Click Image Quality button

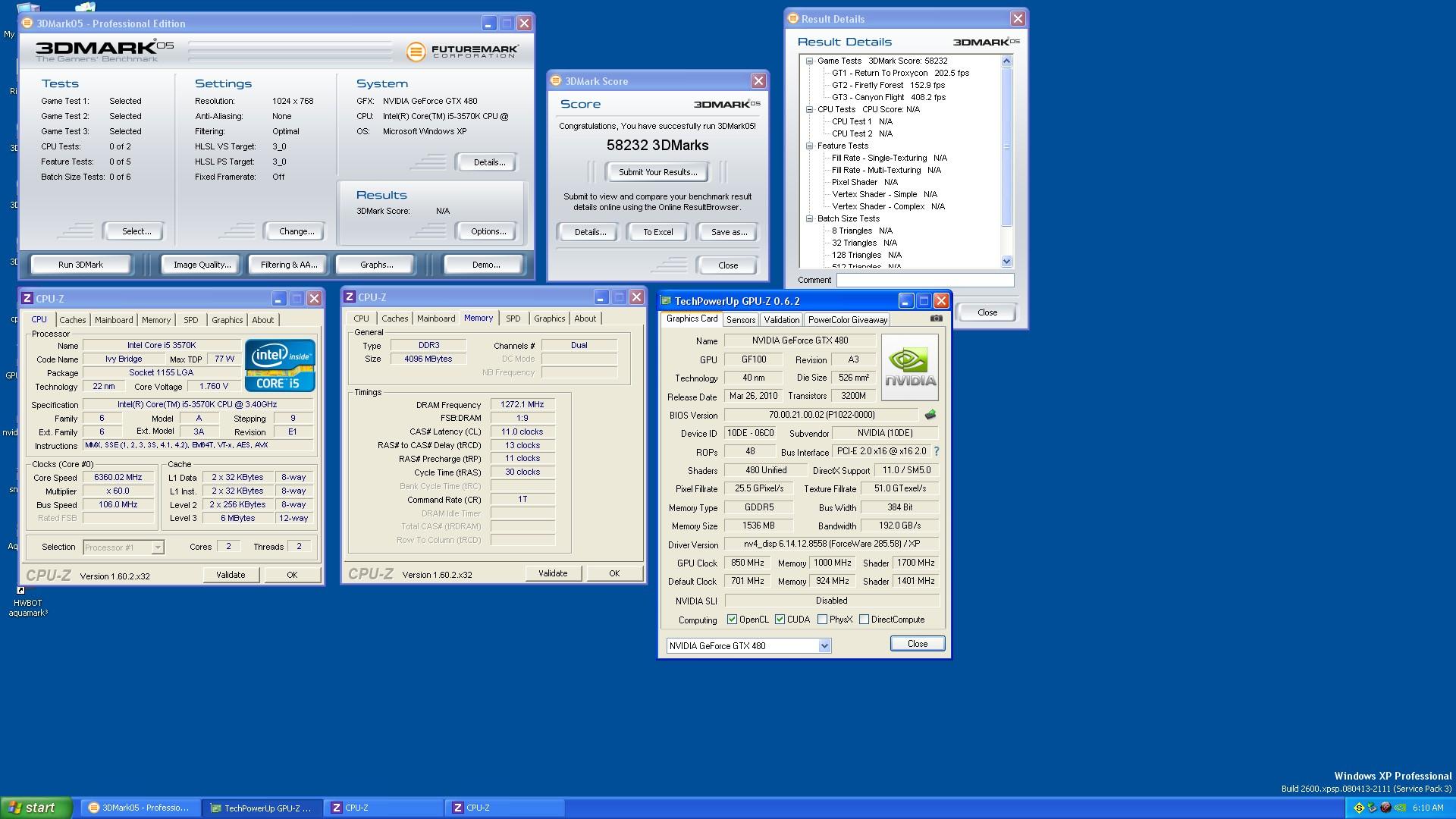tap(202, 265)
